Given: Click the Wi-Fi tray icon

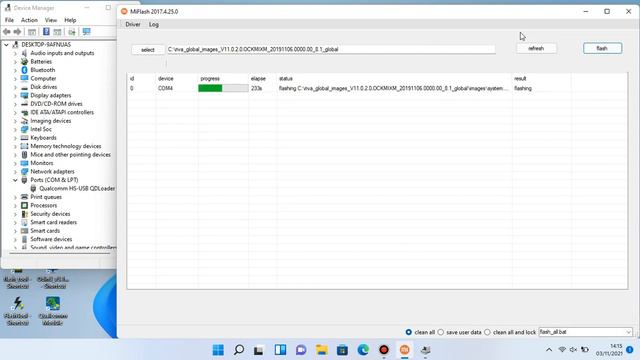Looking at the screenshot, I should 562,350.
